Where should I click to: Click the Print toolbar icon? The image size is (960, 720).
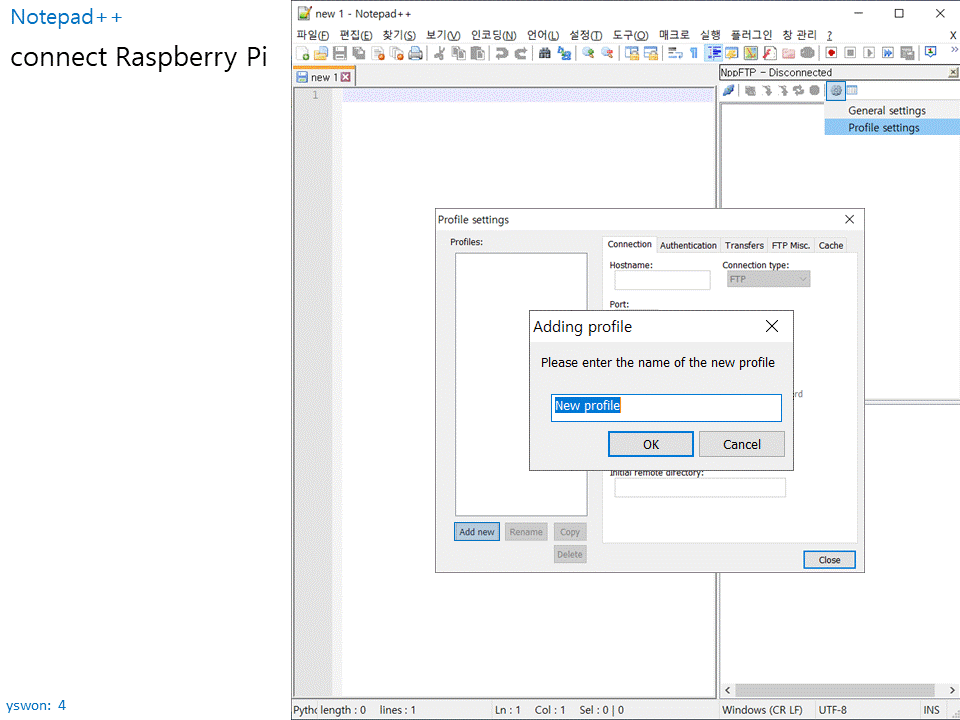point(415,53)
